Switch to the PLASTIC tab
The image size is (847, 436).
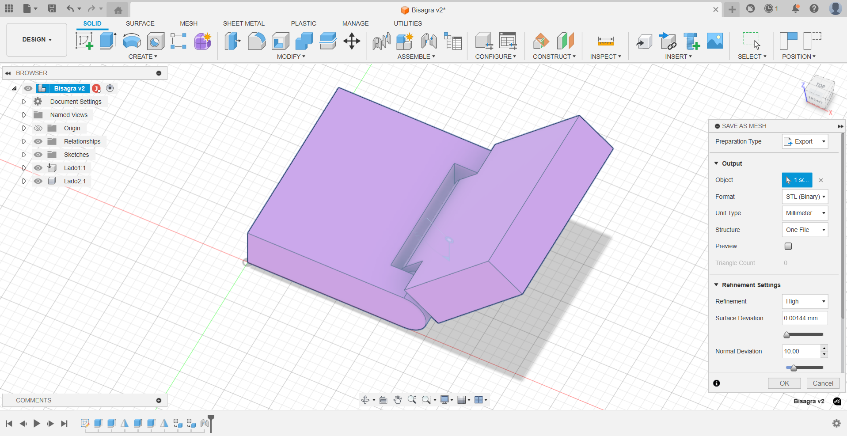304,23
